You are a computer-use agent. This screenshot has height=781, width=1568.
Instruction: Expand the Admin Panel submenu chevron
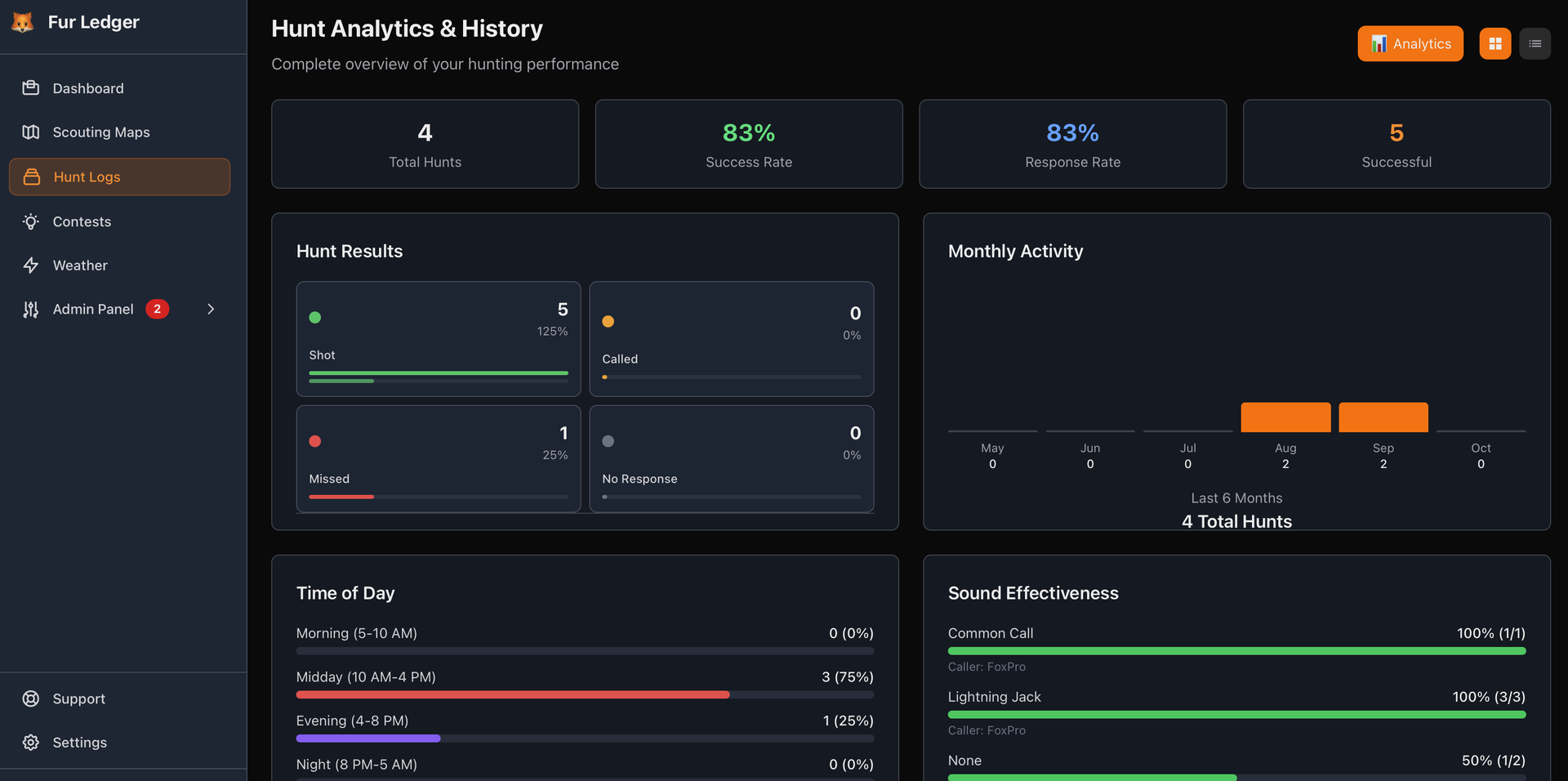click(x=211, y=309)
